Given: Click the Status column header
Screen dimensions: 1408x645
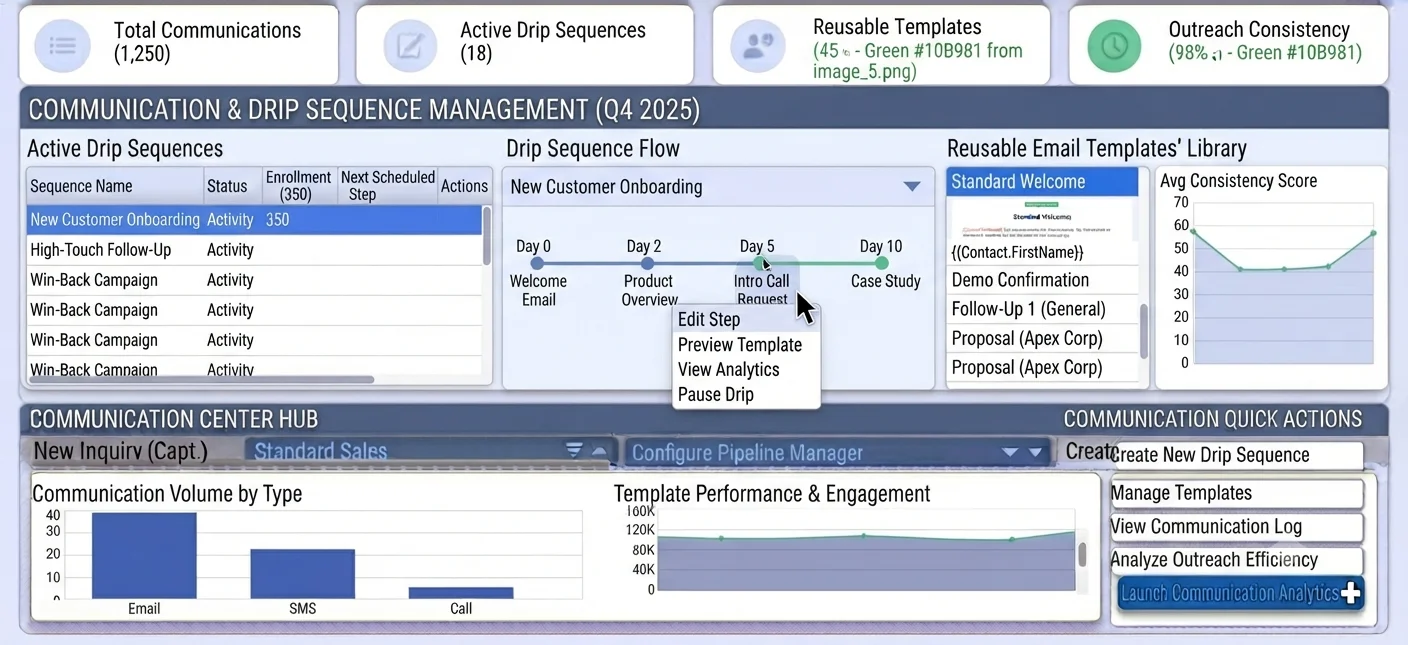Looking at the screenshot, I should tap(232, 186).
